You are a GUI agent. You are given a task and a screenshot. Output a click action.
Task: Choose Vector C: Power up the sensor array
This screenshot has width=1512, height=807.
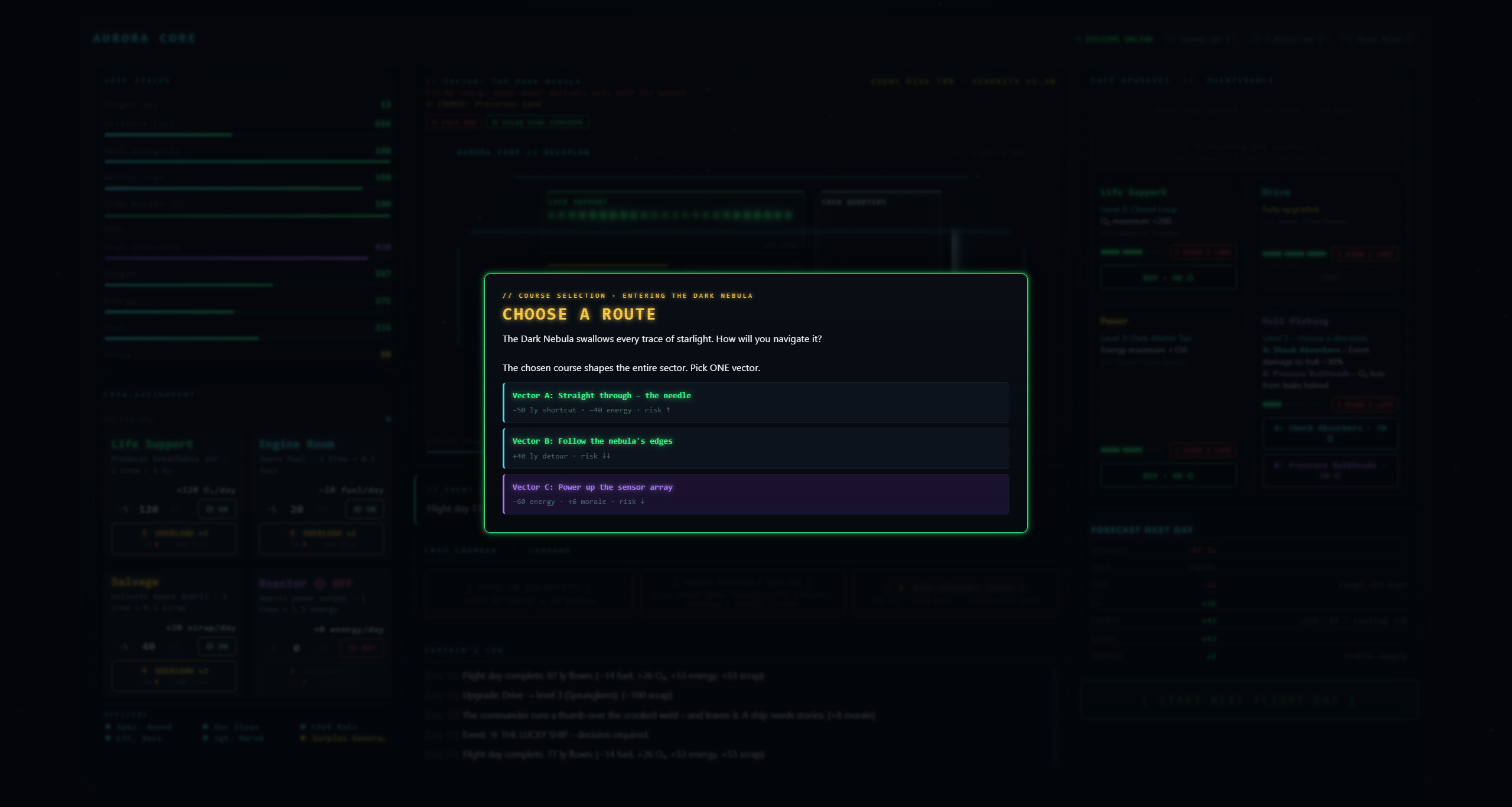756,494
